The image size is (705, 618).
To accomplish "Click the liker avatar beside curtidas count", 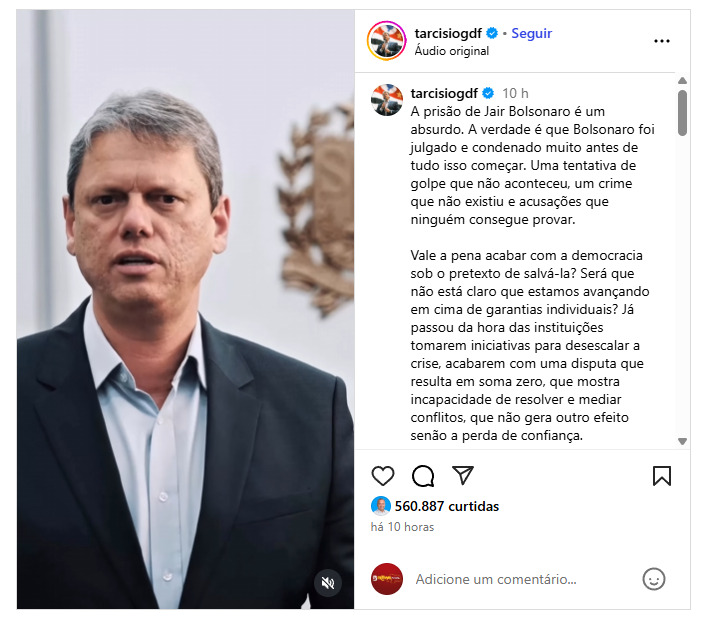I will 380,506.
